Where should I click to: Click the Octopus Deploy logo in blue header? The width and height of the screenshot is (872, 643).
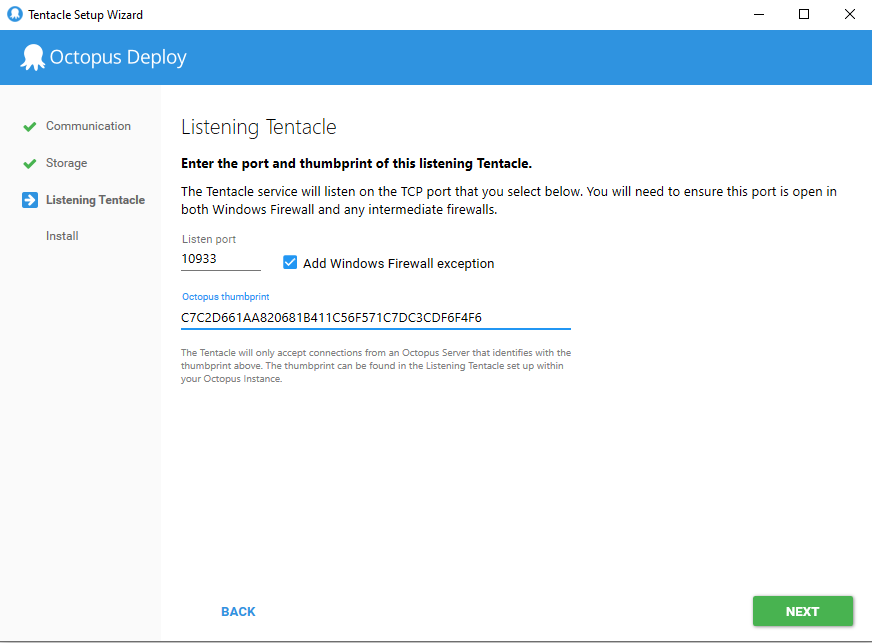tap(33, 58)
